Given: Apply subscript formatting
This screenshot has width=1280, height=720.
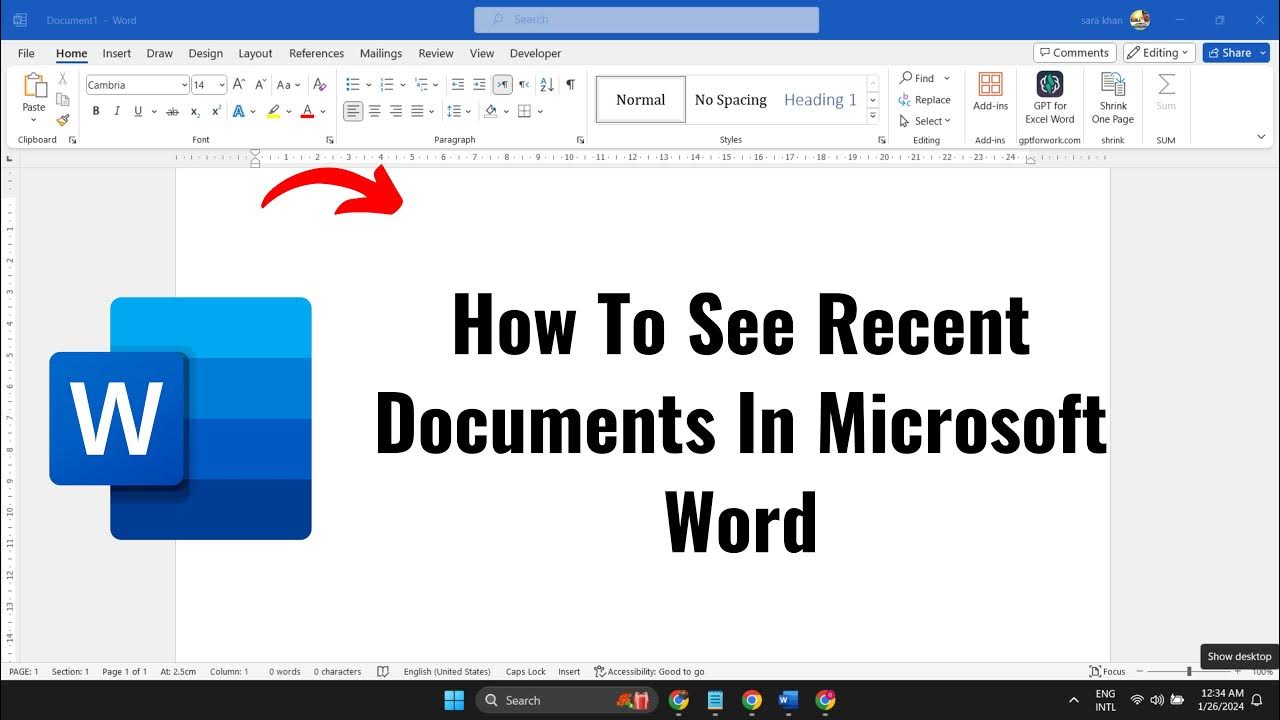Looking at the screenshot, I should 195,111.
